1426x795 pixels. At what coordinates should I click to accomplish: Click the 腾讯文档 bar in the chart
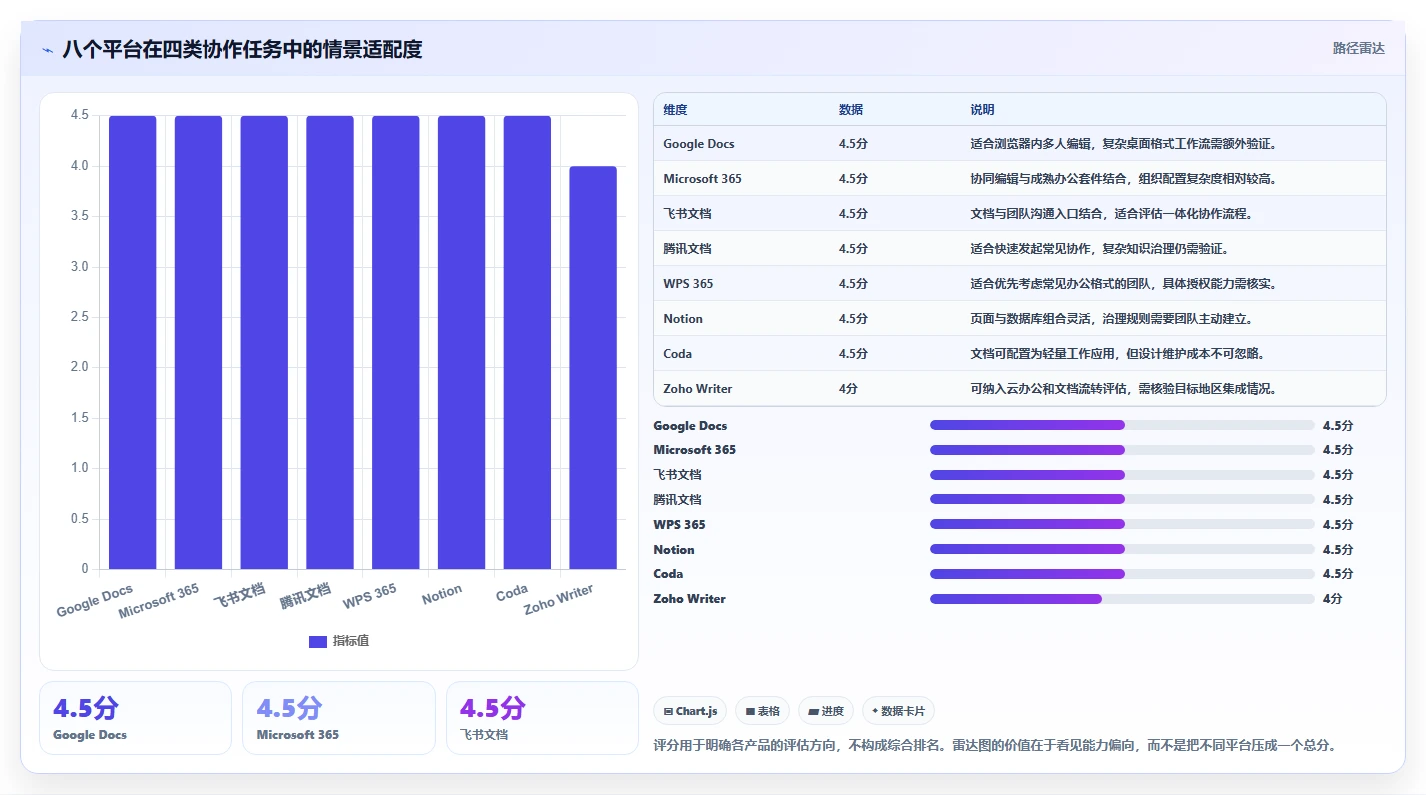pyautogui.click(x=330, y=342)
